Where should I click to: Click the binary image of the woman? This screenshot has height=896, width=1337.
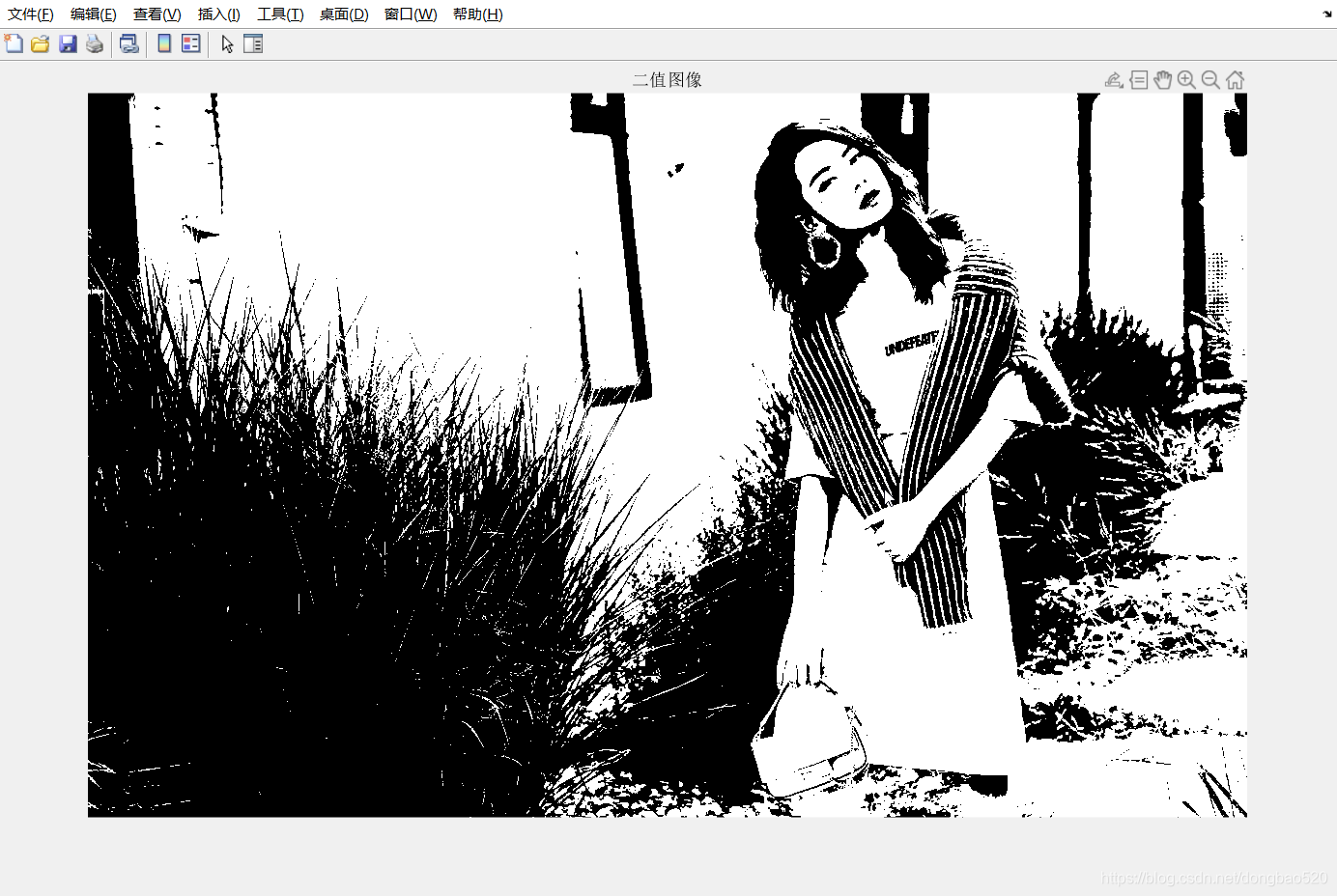pyautogui.click(x=668, y=455)
